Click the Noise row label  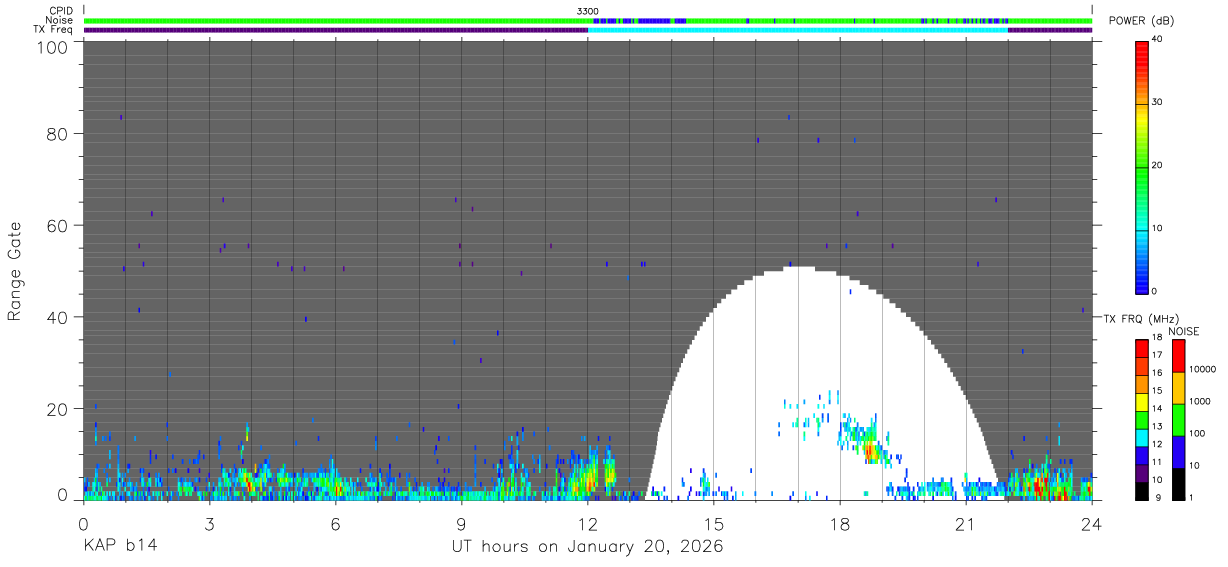click(61, 20)
